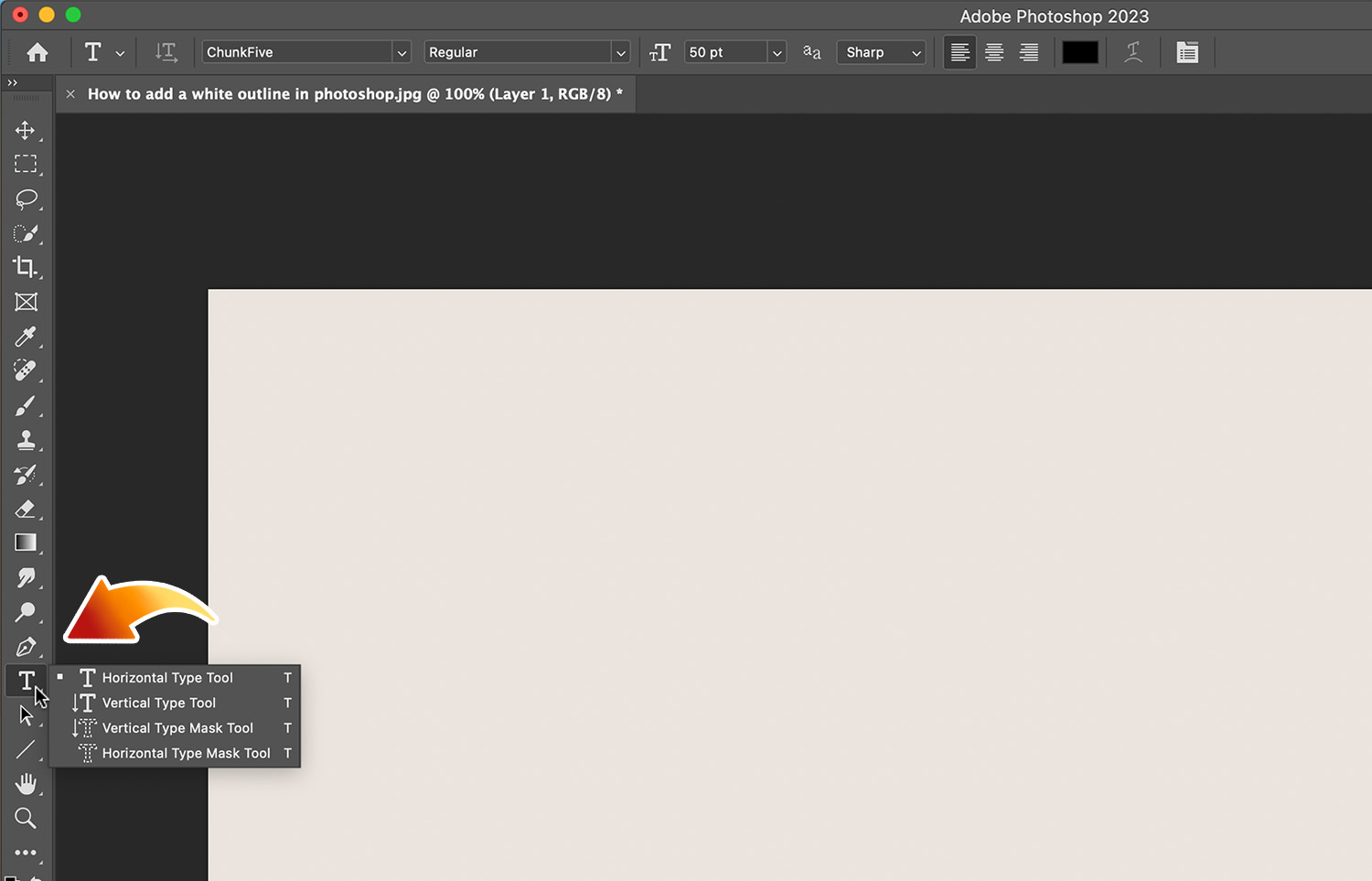This screenshot has width=1372, height=881.
Task: Select the Zoom tool
Action: 27,818
